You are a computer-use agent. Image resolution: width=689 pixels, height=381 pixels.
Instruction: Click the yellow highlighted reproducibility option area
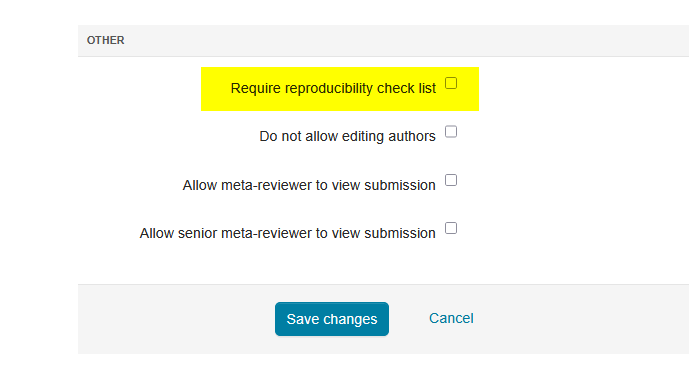pos(340,89)
